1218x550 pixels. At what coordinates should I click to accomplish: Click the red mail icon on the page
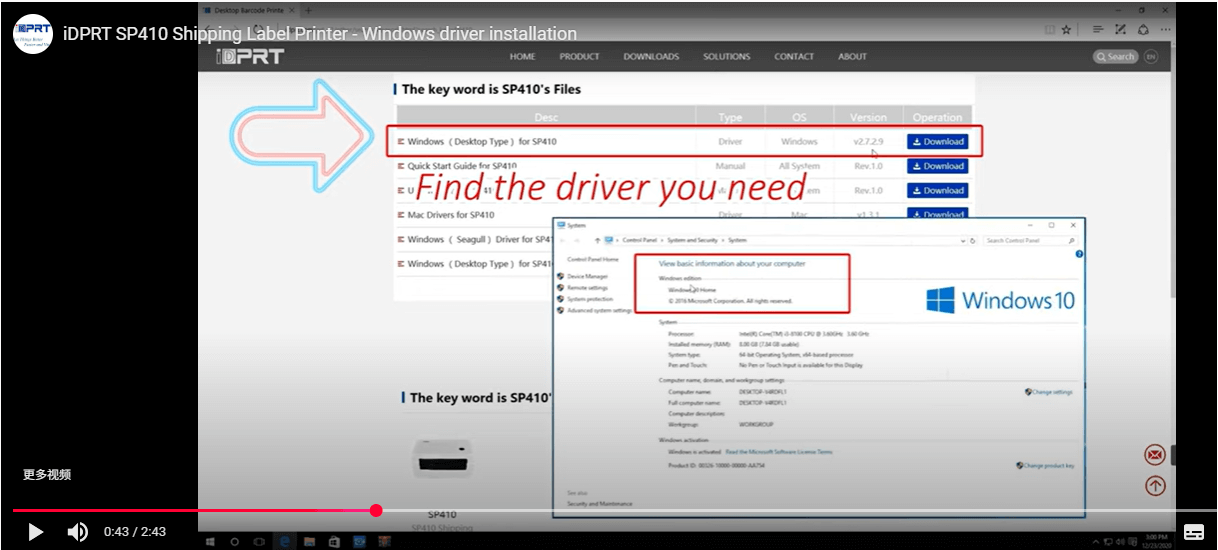pyautogui.click(x=1155, y=455)
